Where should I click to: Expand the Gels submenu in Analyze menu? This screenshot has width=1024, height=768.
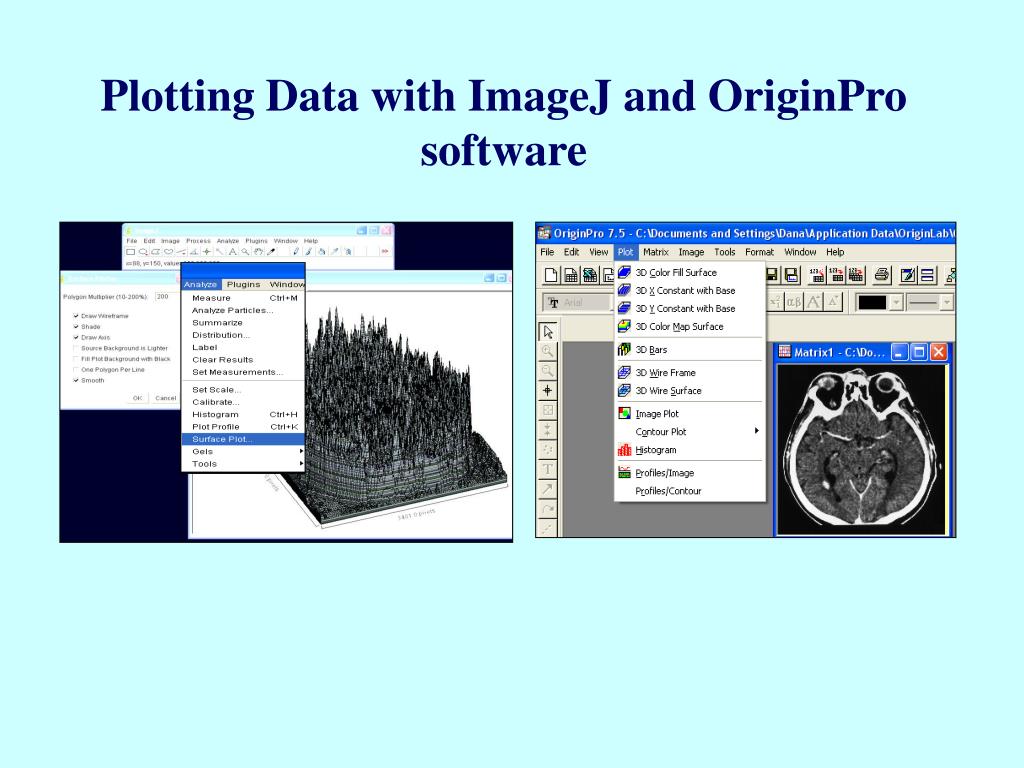tap(242, 451)
